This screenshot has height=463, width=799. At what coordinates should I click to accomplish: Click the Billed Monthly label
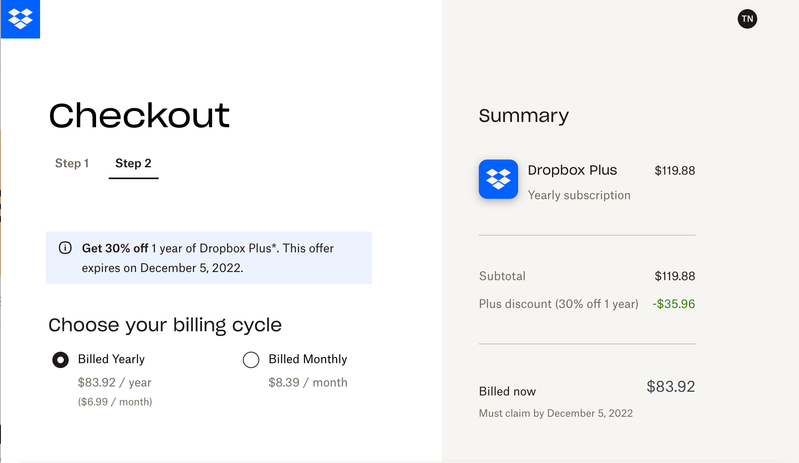(x=308, y=359)
